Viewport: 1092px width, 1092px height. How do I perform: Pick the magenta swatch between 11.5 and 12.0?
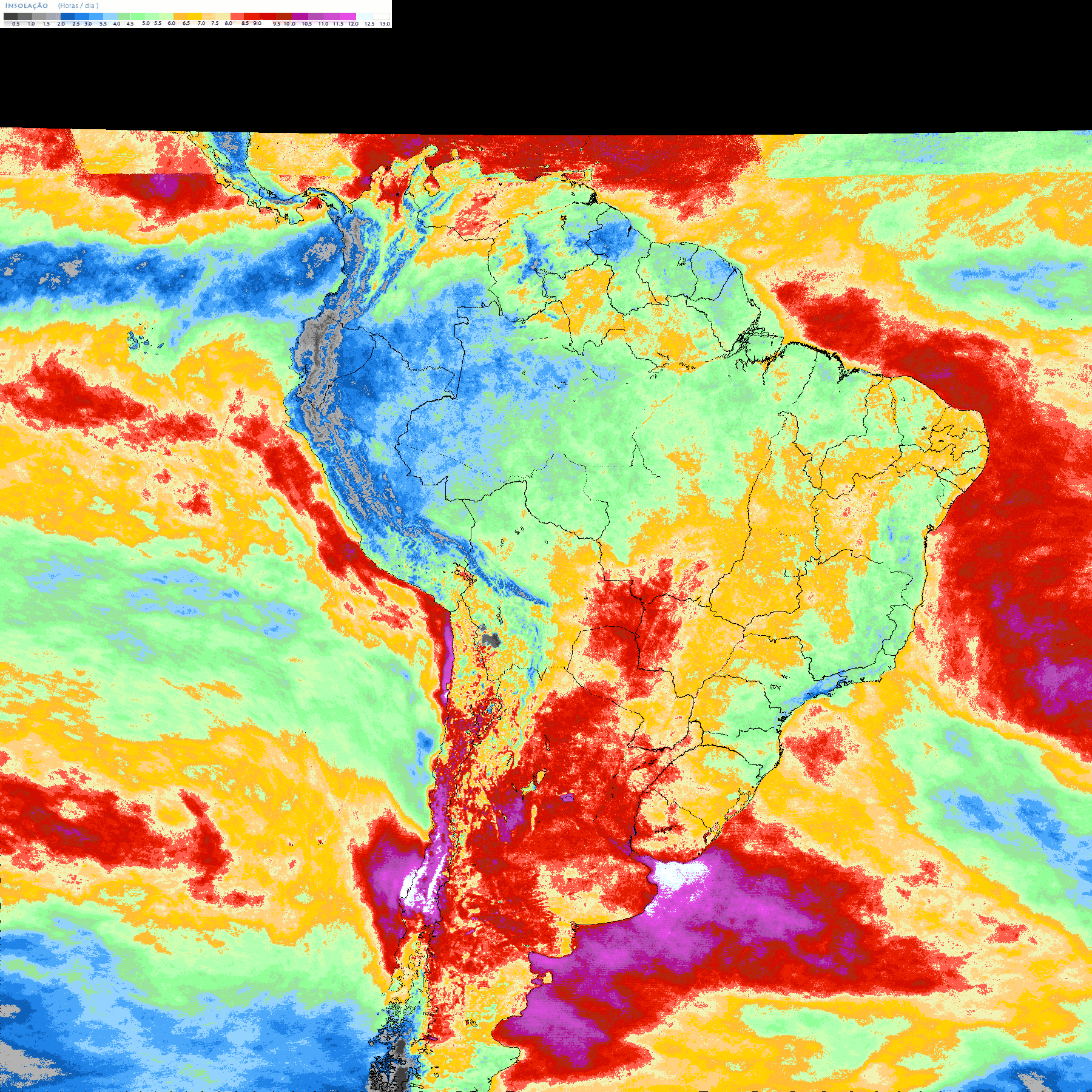tap(348, 16)
